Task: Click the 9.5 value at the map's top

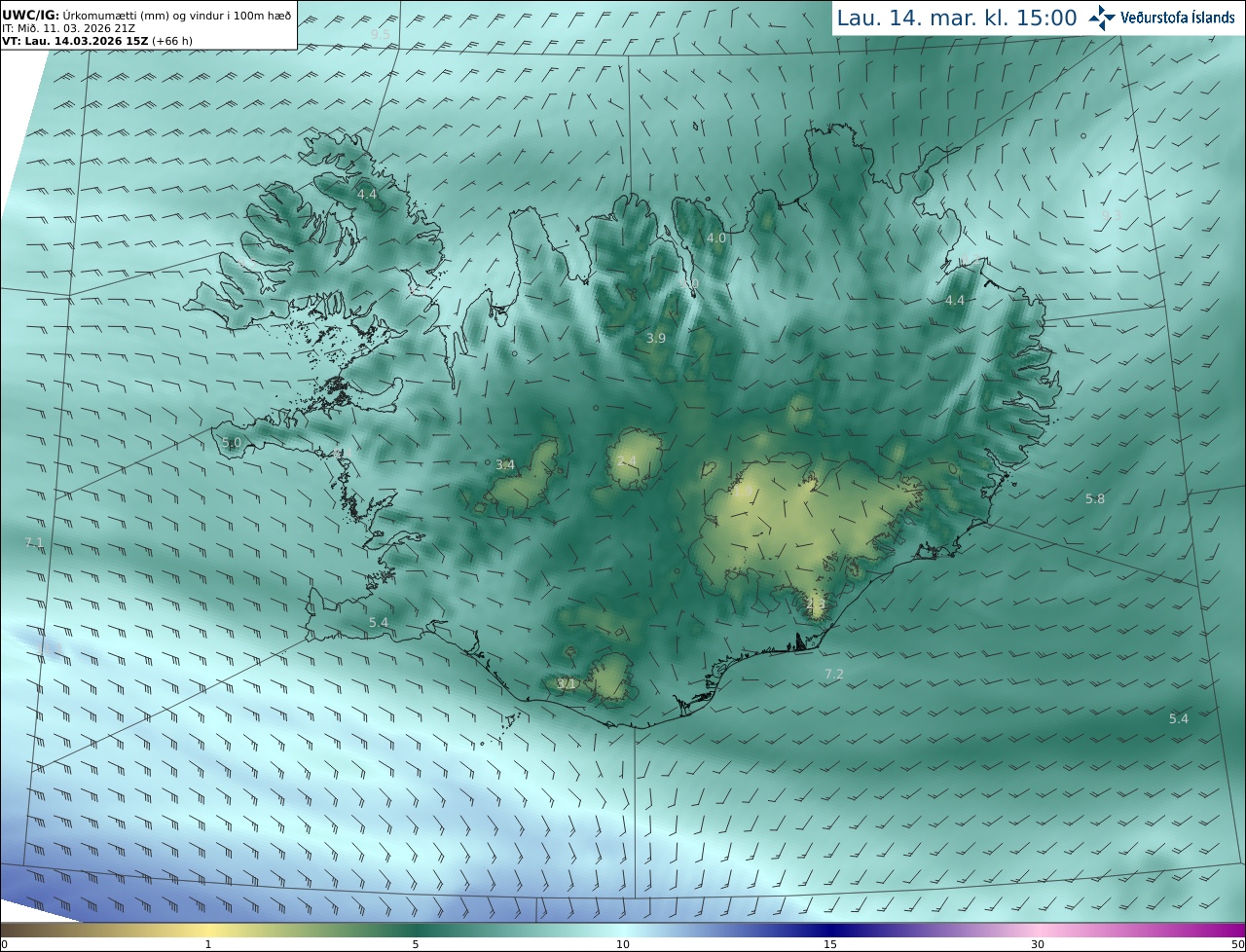Action: (x=380, y=34)
